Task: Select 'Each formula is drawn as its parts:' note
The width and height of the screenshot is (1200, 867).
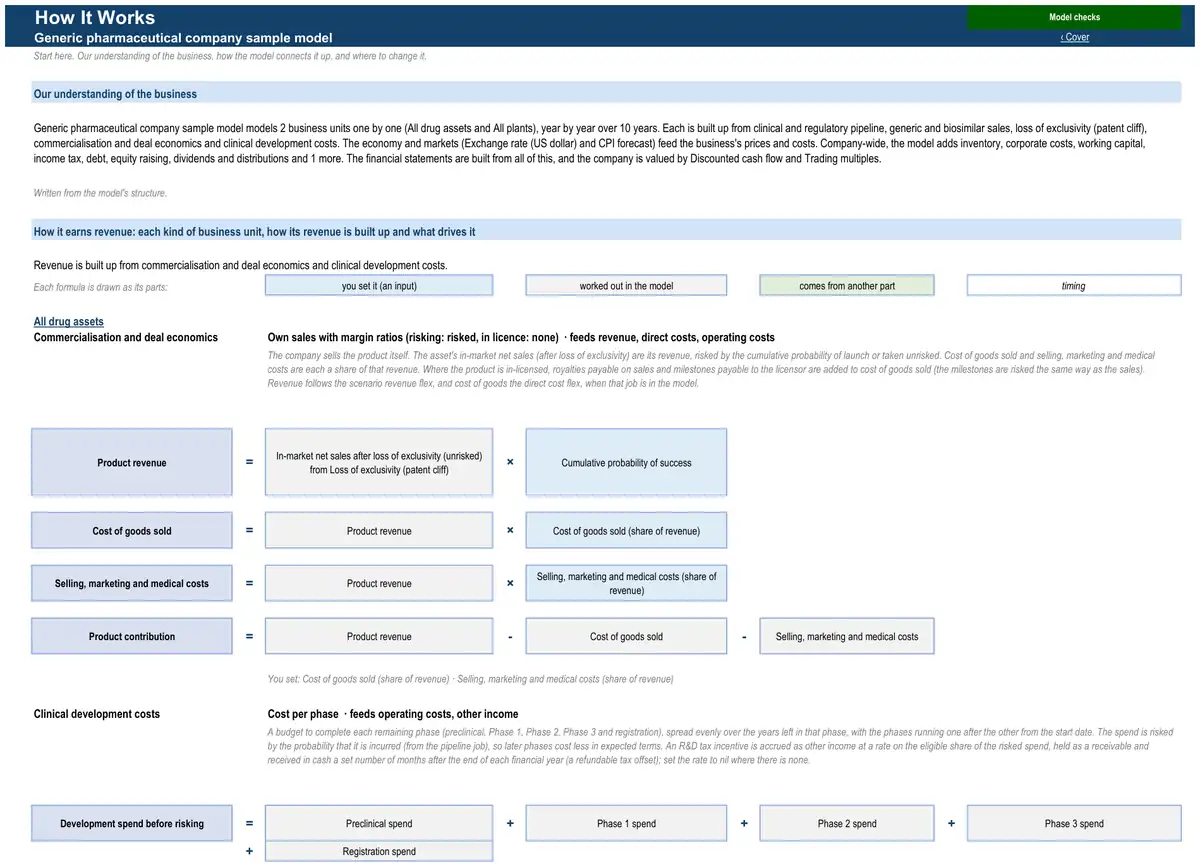Action: pos(101,287)
